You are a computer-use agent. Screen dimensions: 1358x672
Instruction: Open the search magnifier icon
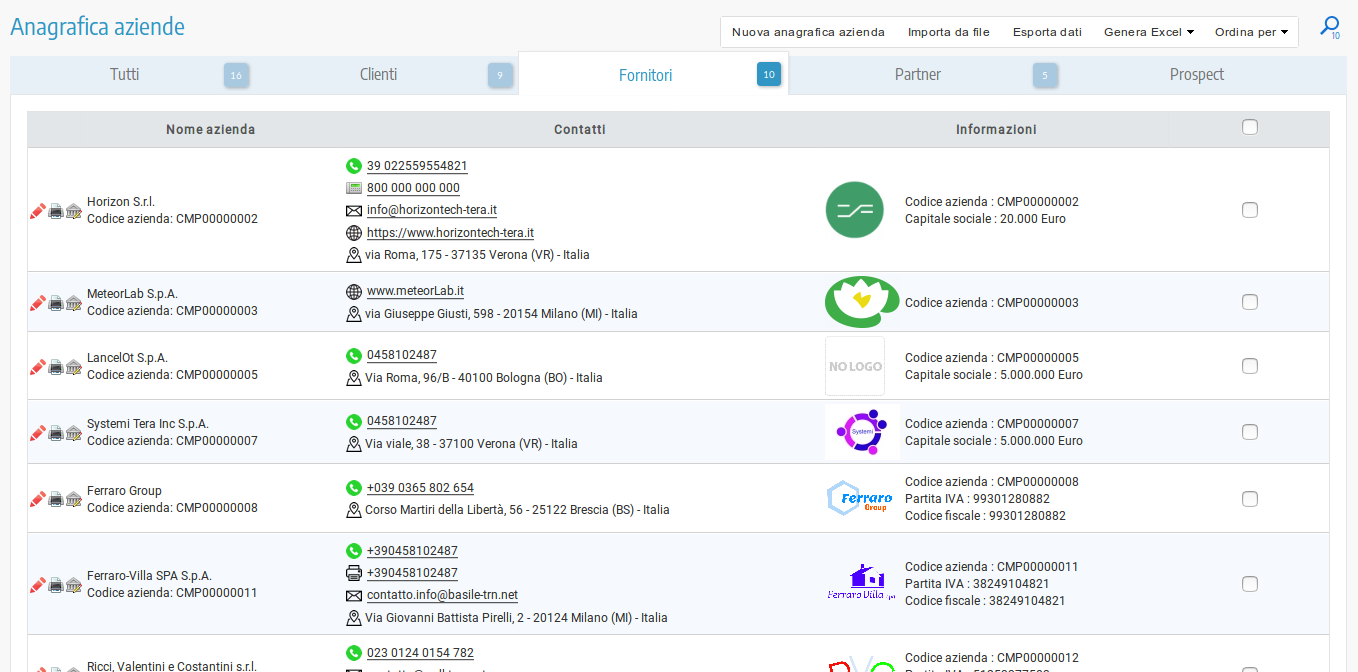tap(1330, 28)
